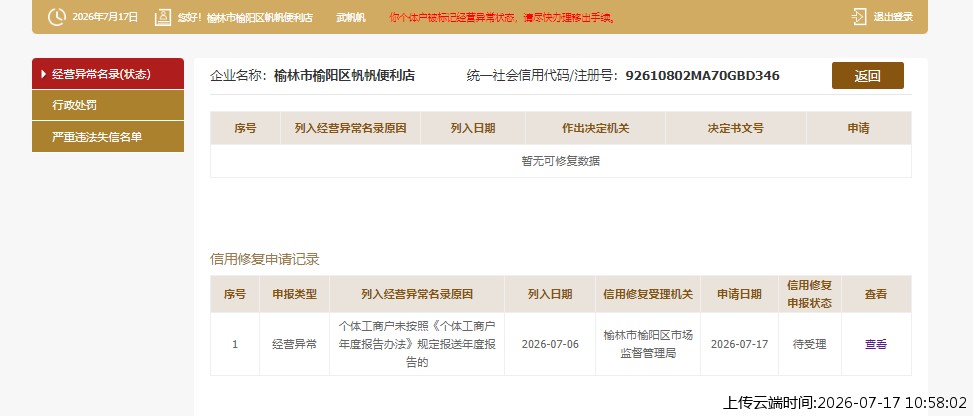Select the credit code 92610802MA70GBD346
Screen dimensions: 973x416
702,76
